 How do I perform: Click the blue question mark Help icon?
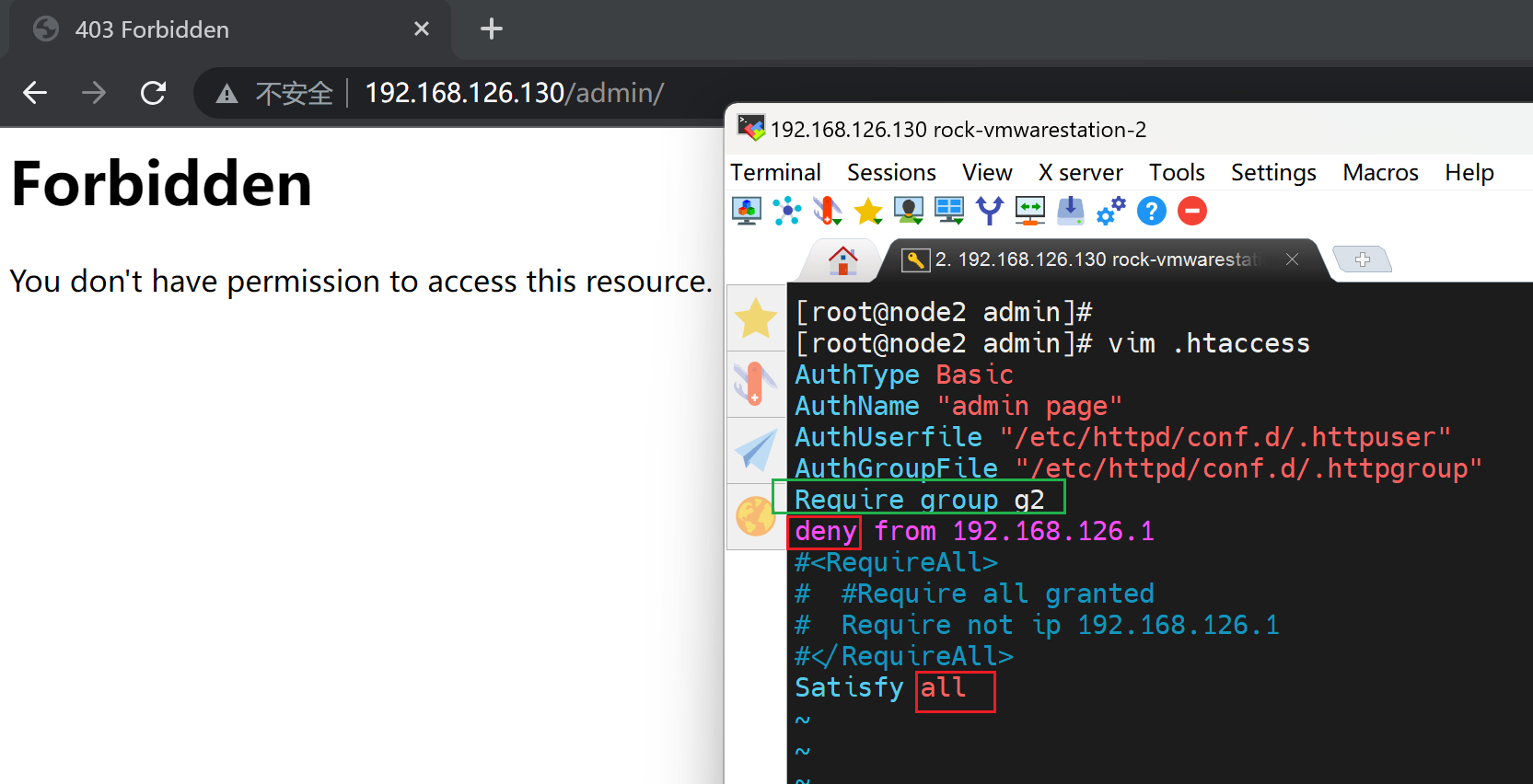[1151, 211]
